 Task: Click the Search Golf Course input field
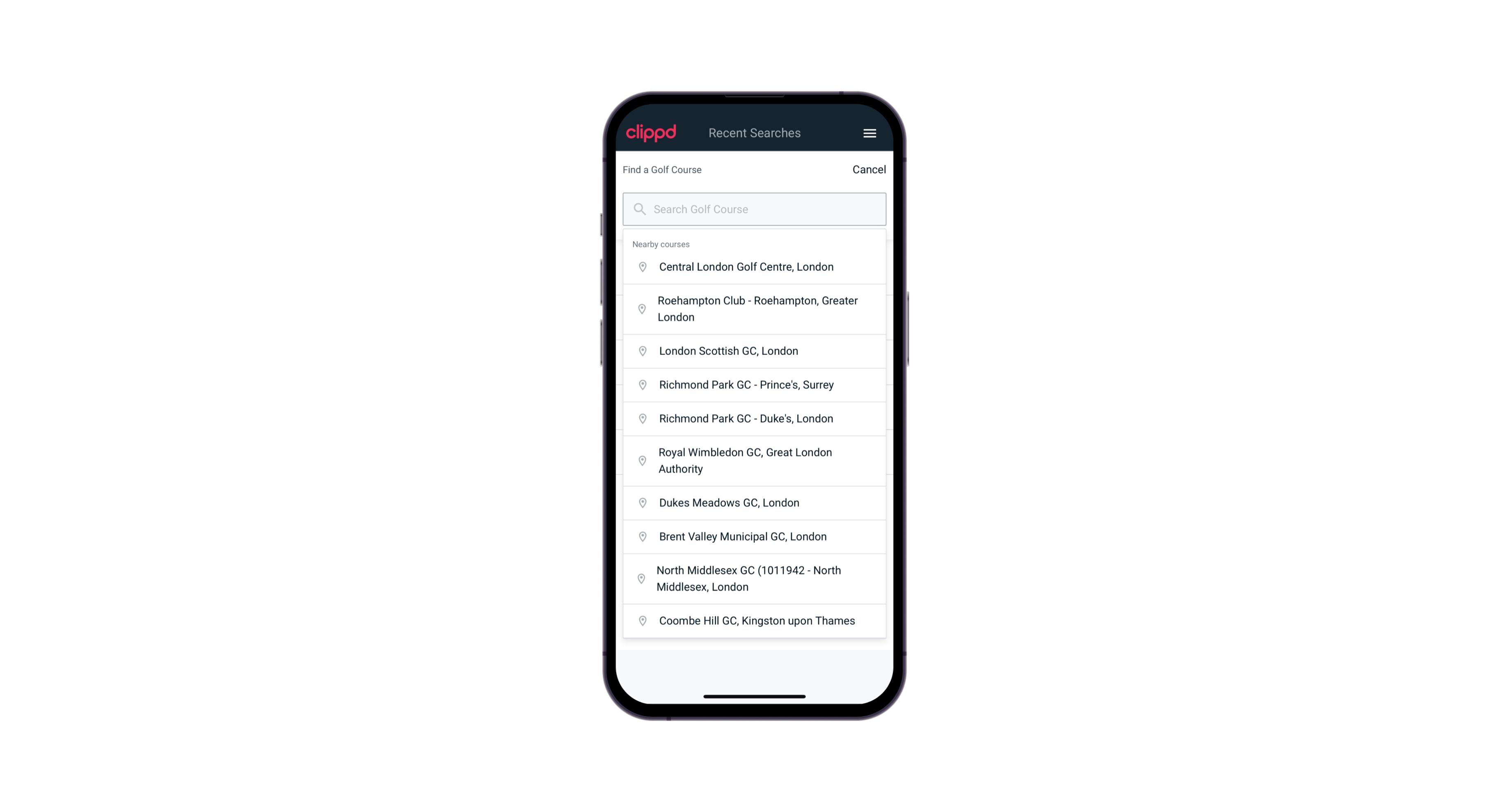coord(754,209)
